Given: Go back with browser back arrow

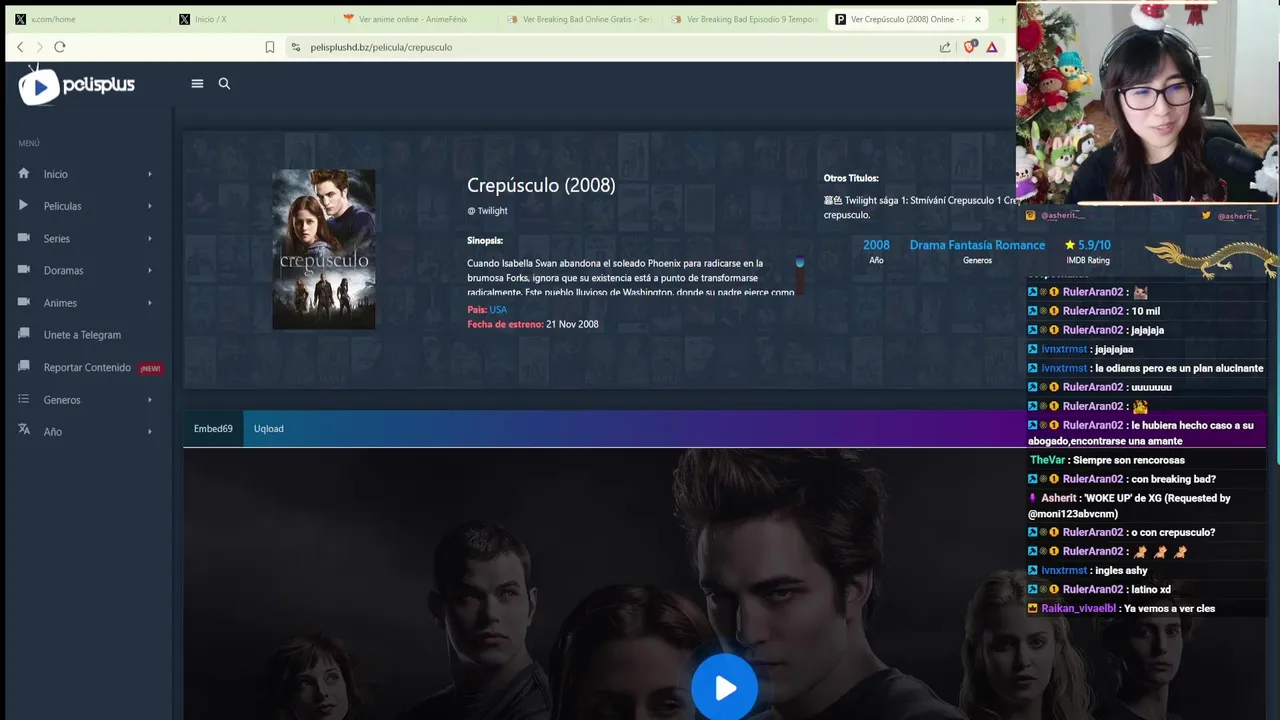Looking at the screenshot, I should [x=19, y=47].
